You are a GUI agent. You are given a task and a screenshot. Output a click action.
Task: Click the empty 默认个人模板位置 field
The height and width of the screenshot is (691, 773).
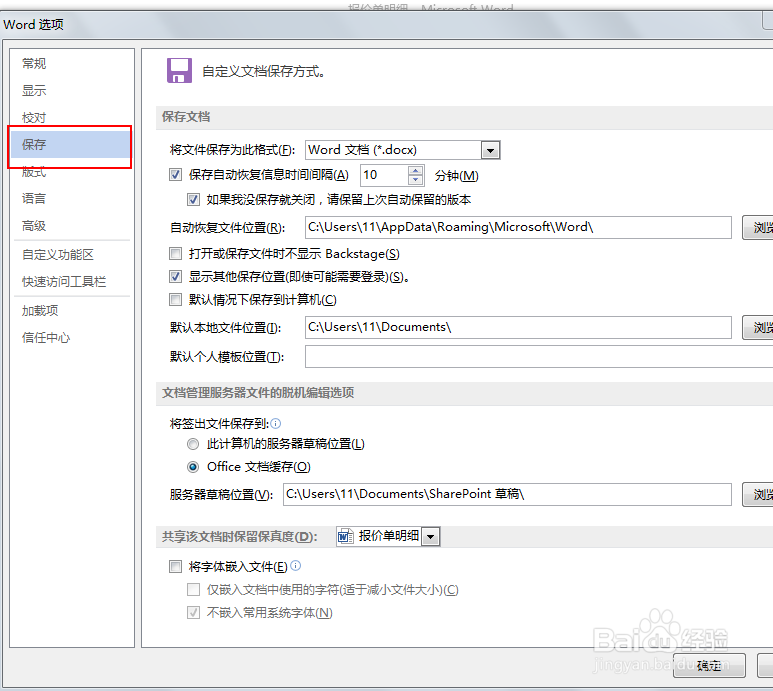(x=539, y=356)
